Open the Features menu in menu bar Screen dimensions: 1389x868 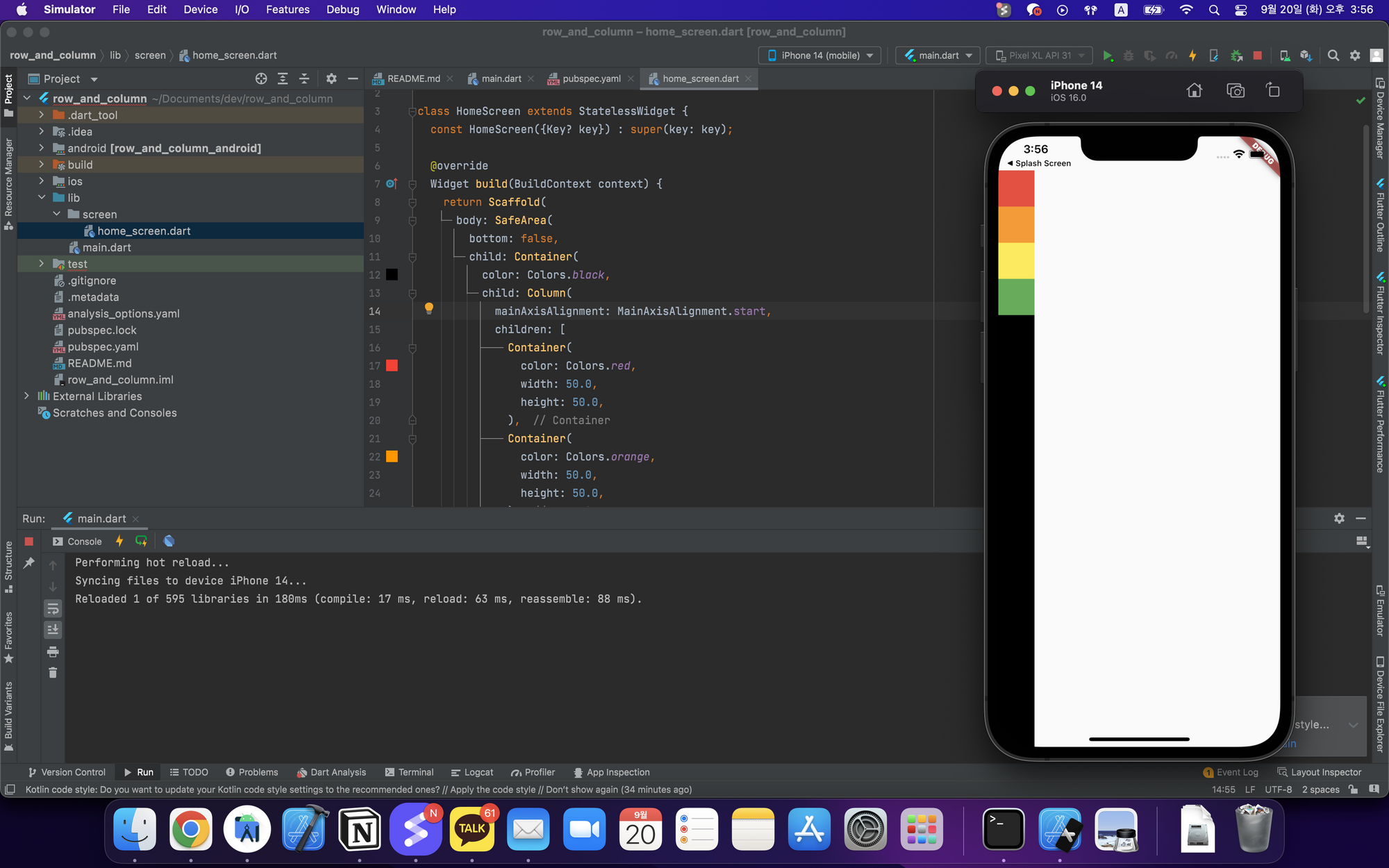(288, 10)
